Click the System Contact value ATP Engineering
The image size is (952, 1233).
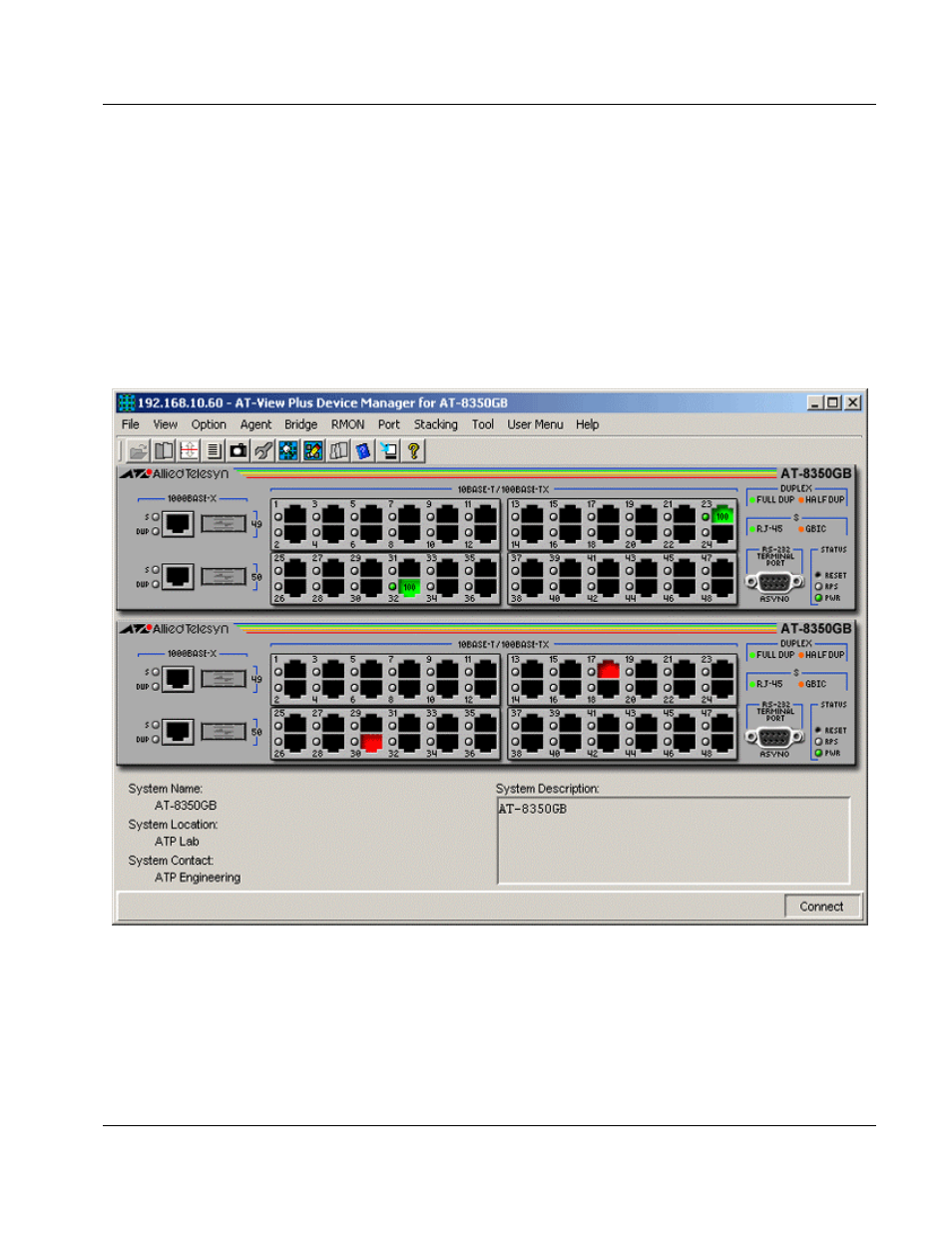point(198,878)
